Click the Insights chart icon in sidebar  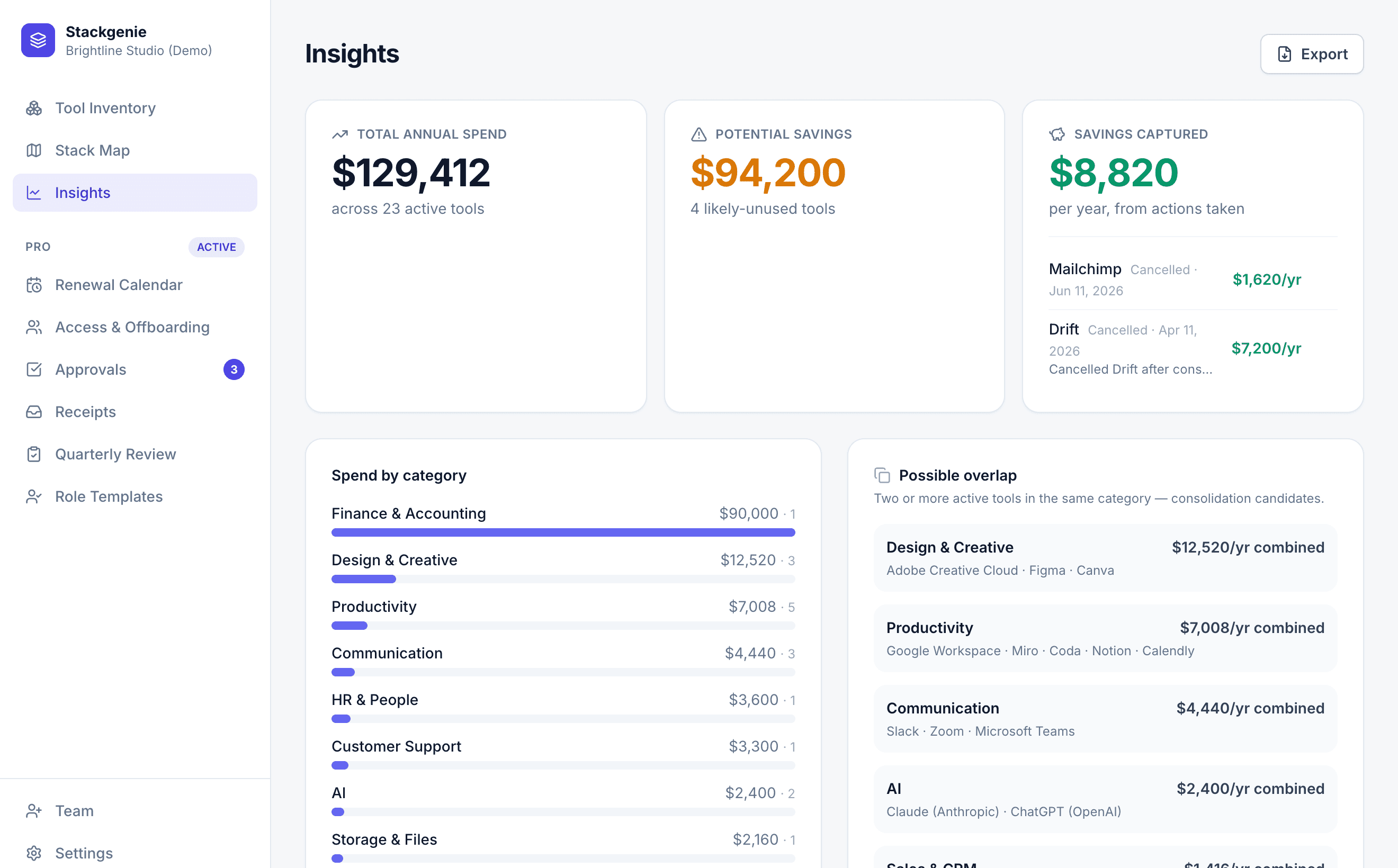tap(34, 193)
